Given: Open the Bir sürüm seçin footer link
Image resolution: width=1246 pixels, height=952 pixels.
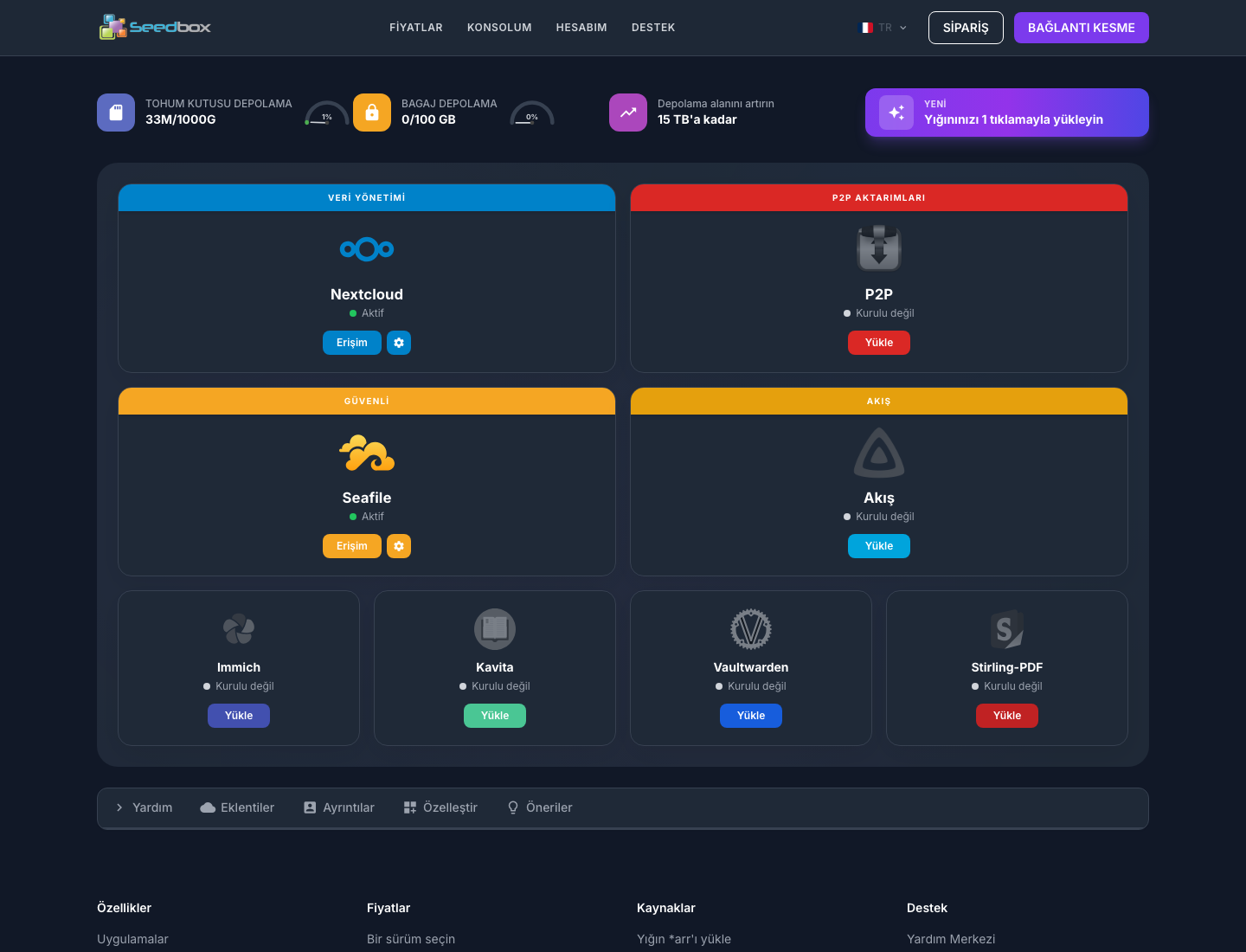Looking at the screenshot, I should pyautogui.click(x=411, y=939).
